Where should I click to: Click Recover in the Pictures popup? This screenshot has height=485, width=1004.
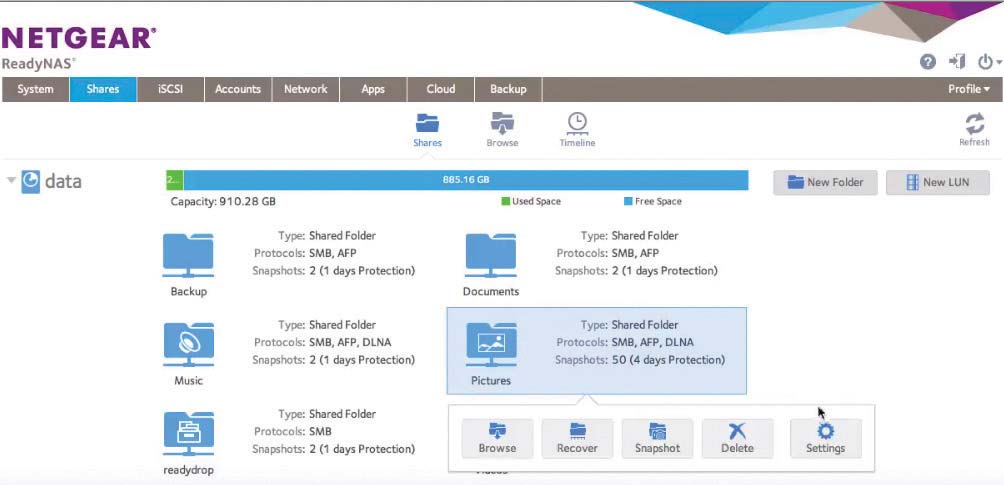point(577,438)
